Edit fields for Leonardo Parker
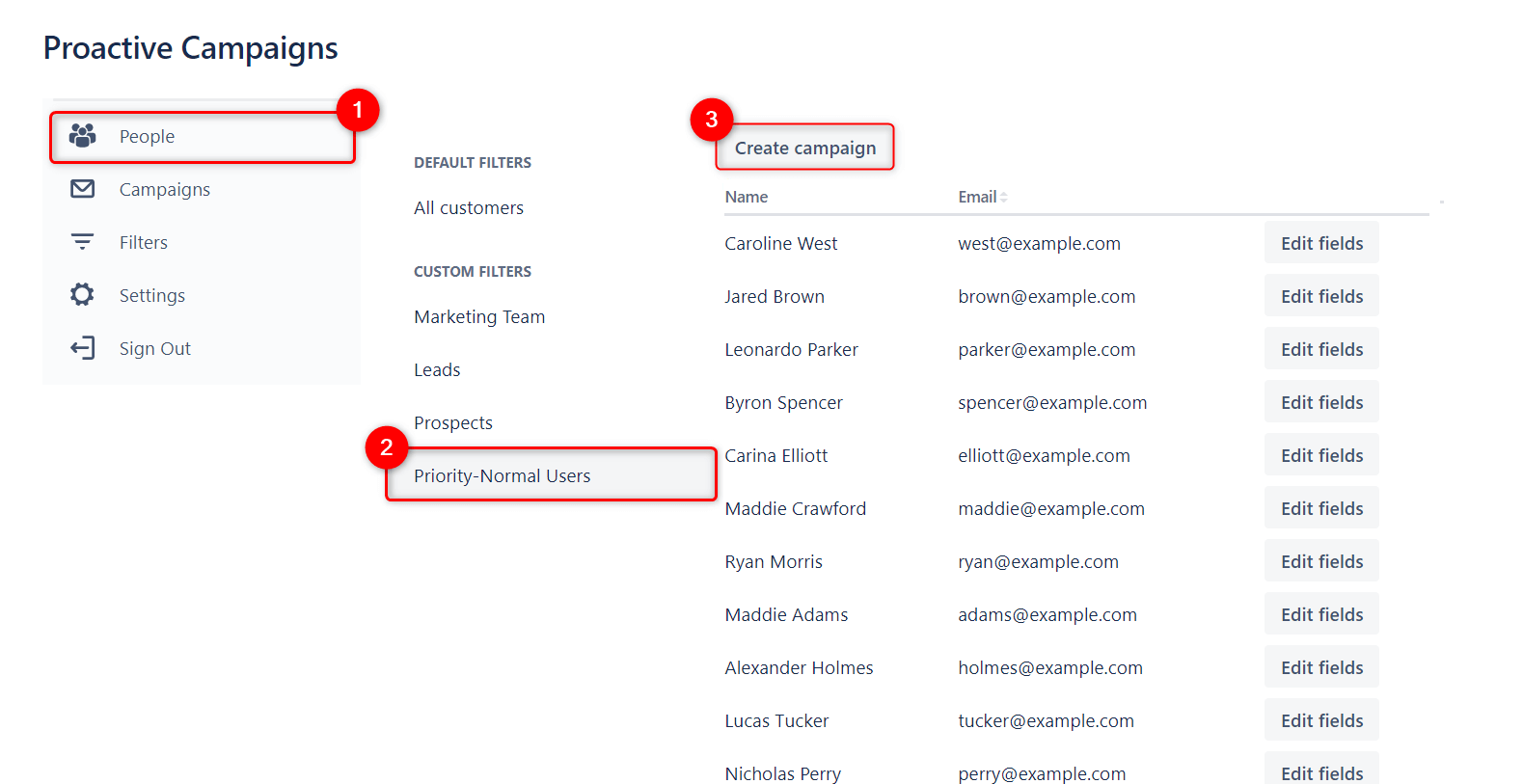 click(x=1321, y=349)
